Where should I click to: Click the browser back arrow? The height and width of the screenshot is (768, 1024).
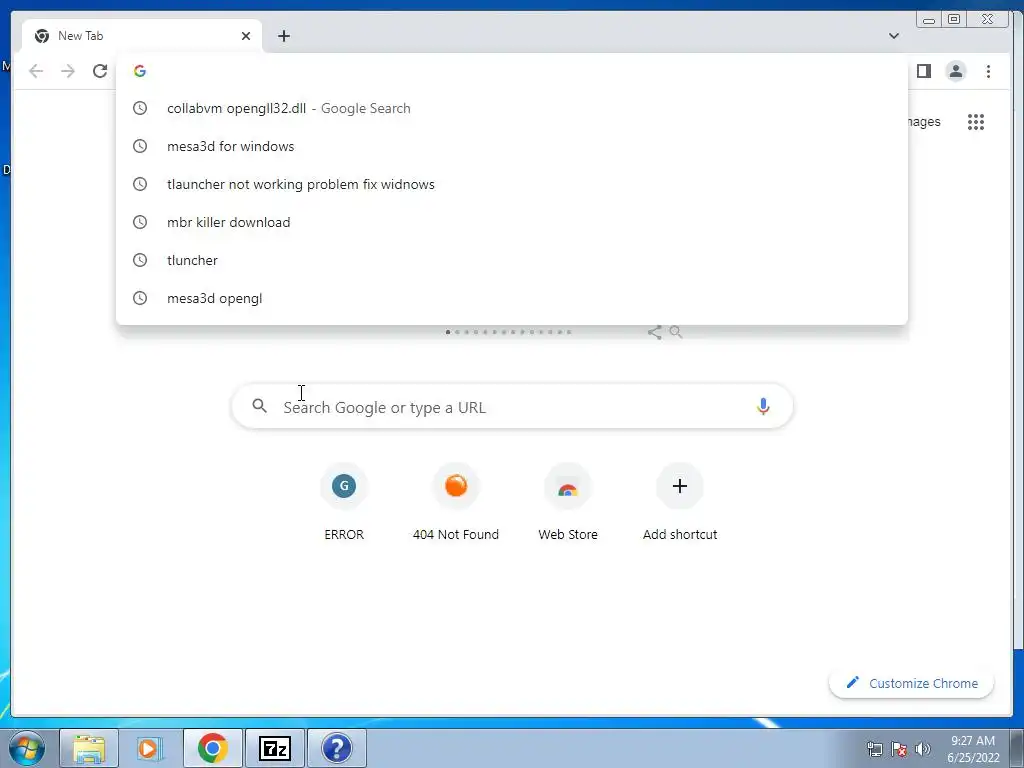click(36, 71)
